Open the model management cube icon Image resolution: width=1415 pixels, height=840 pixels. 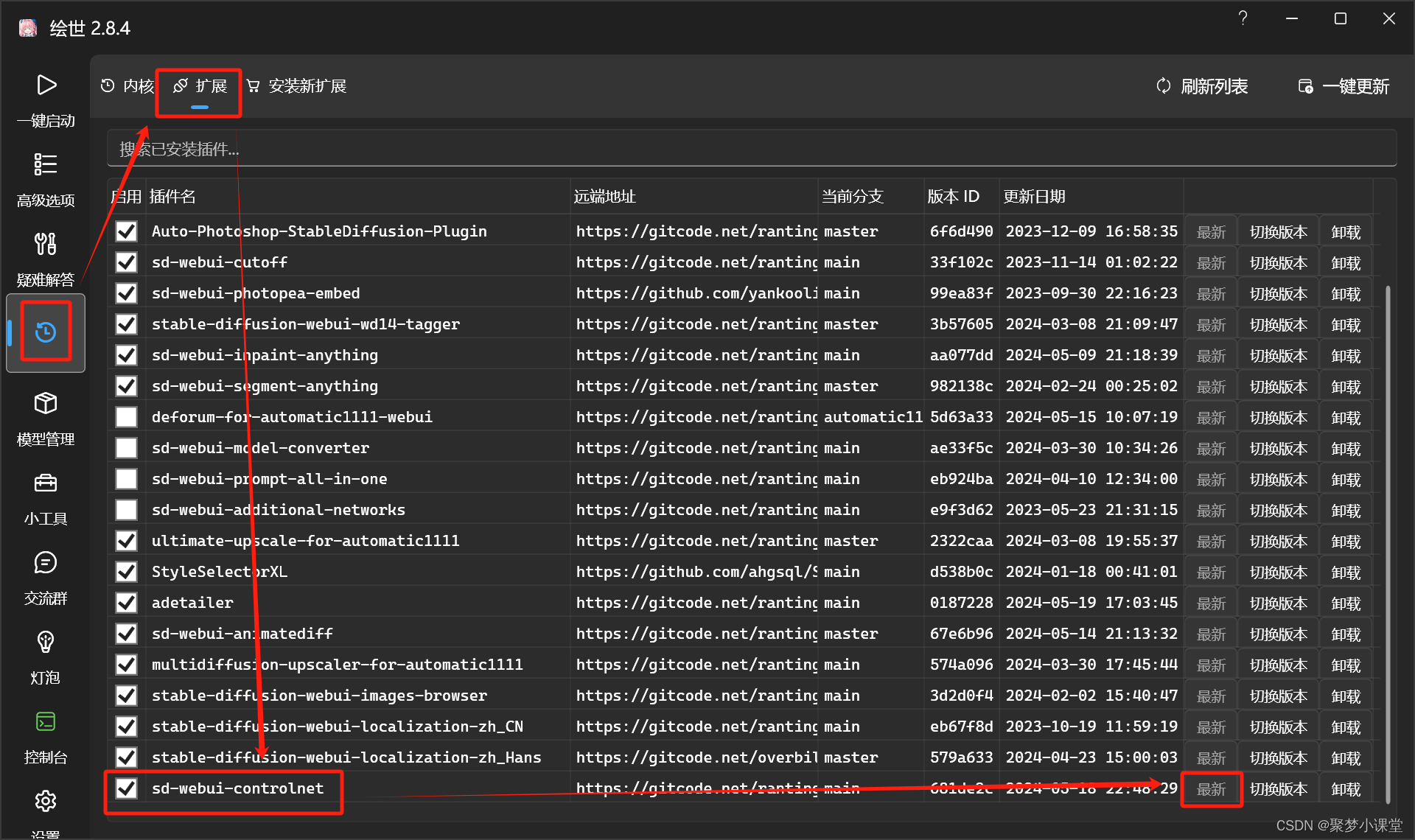tap(46, 404)
